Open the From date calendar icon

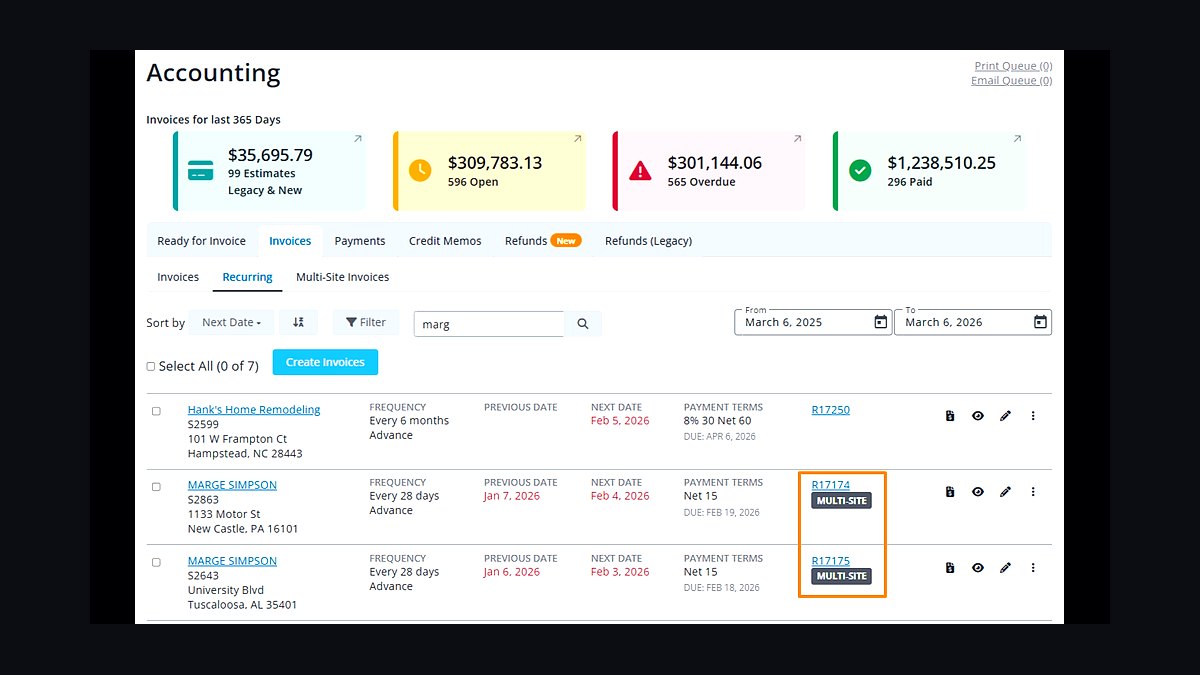880,322
